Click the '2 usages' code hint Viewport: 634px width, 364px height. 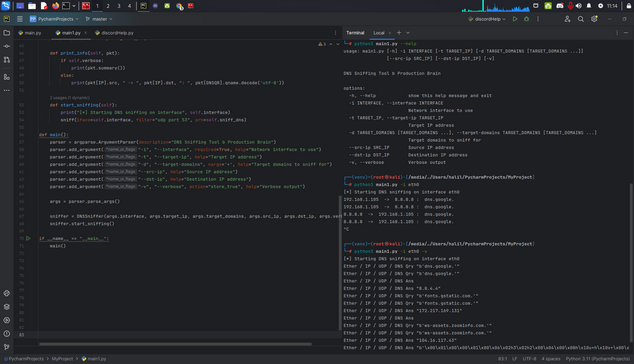tap(70, 97)
